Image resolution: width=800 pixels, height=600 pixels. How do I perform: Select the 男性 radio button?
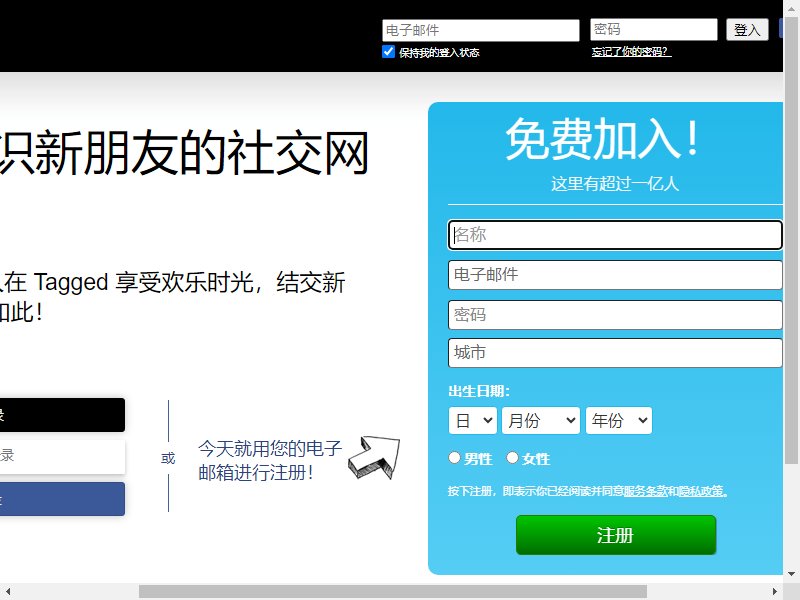(x=454, y=458)
